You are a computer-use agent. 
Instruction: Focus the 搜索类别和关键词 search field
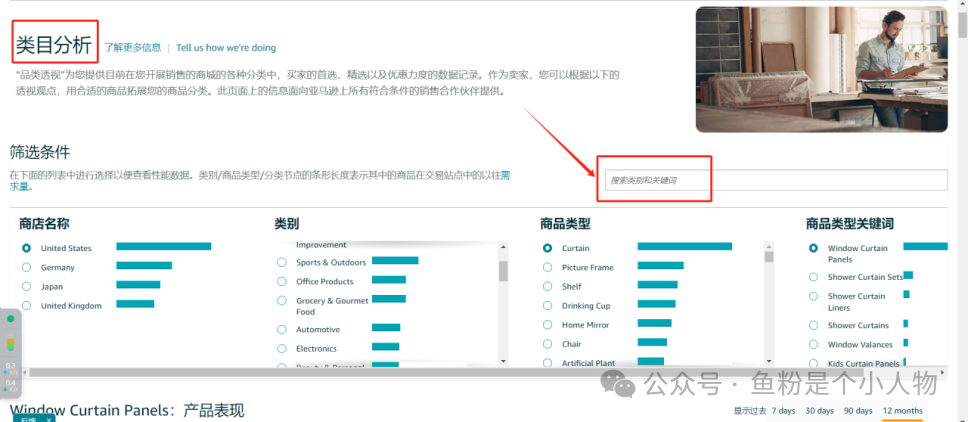coord(775,180)
